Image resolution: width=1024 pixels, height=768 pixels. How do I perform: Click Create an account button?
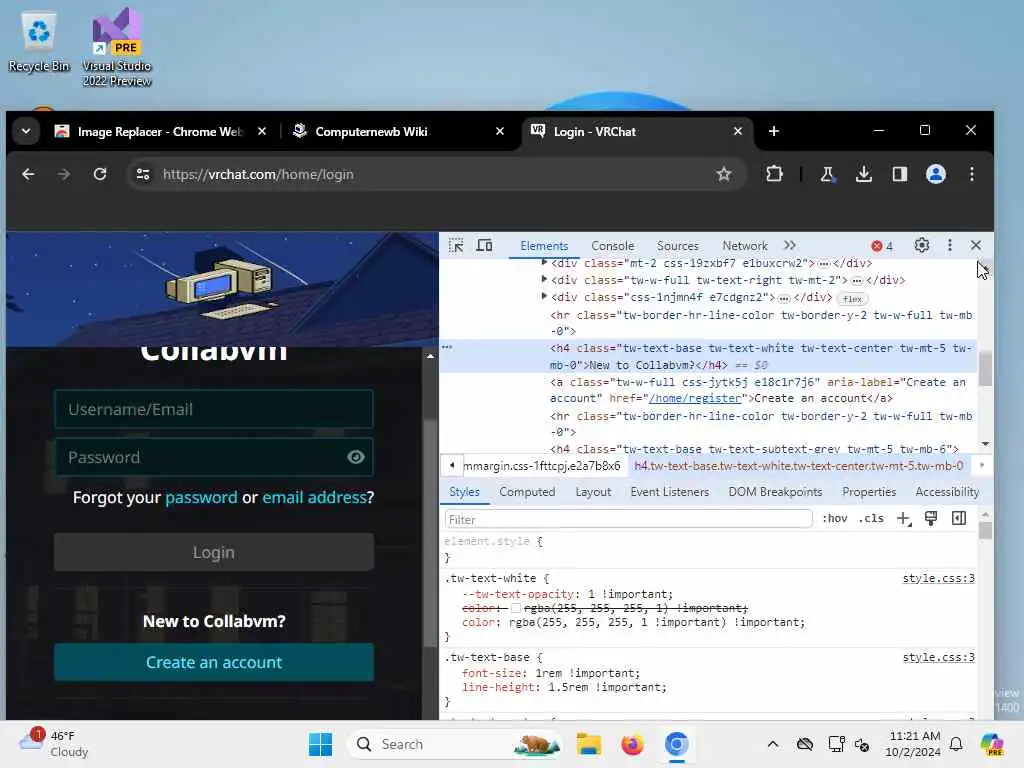coord(214,662)
